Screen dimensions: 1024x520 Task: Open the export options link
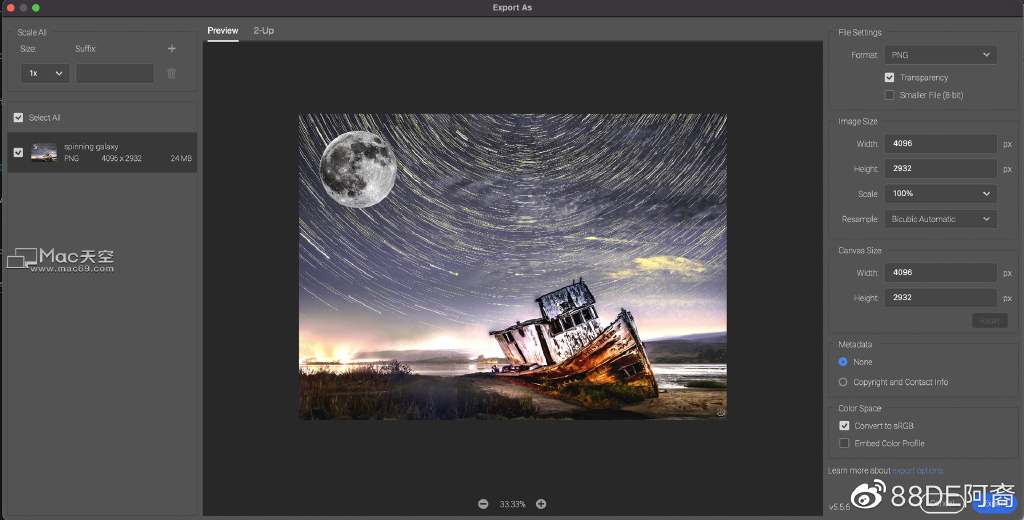[918, 470]
